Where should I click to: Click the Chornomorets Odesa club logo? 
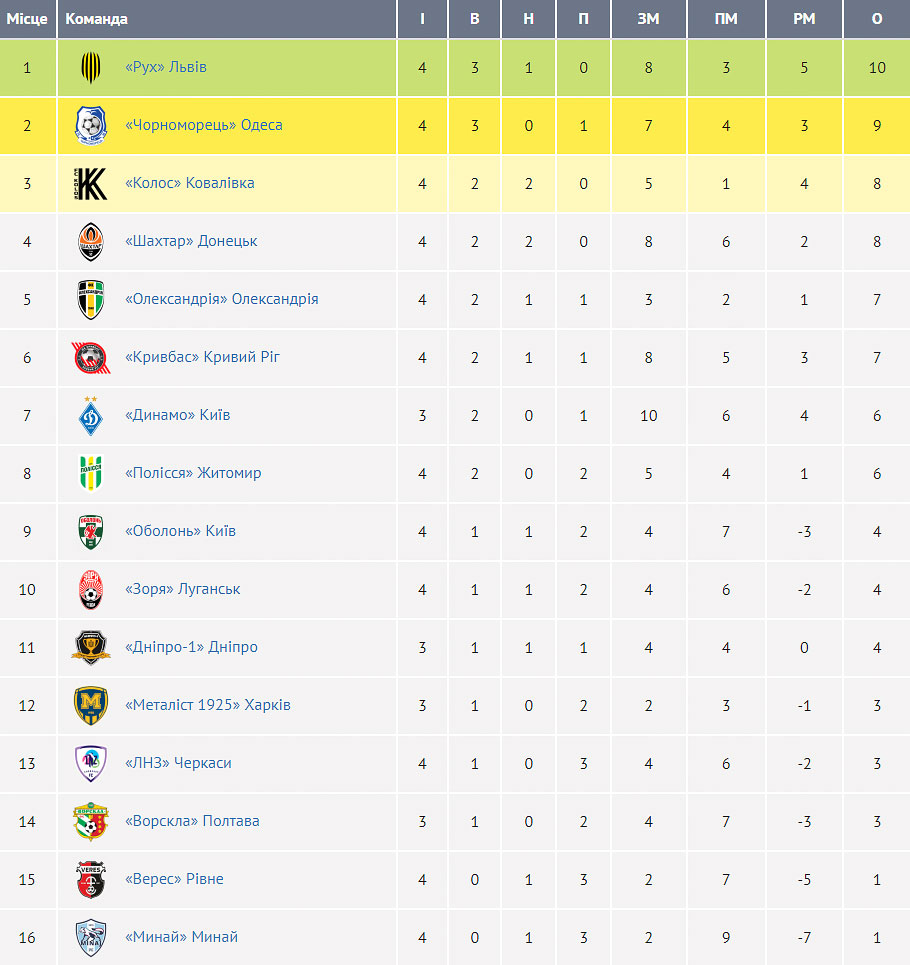pos(91,126)
